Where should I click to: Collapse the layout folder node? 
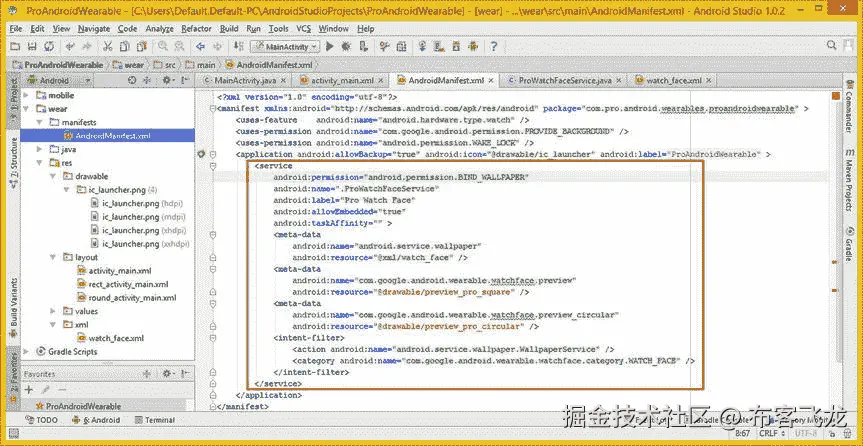point(53,257)
